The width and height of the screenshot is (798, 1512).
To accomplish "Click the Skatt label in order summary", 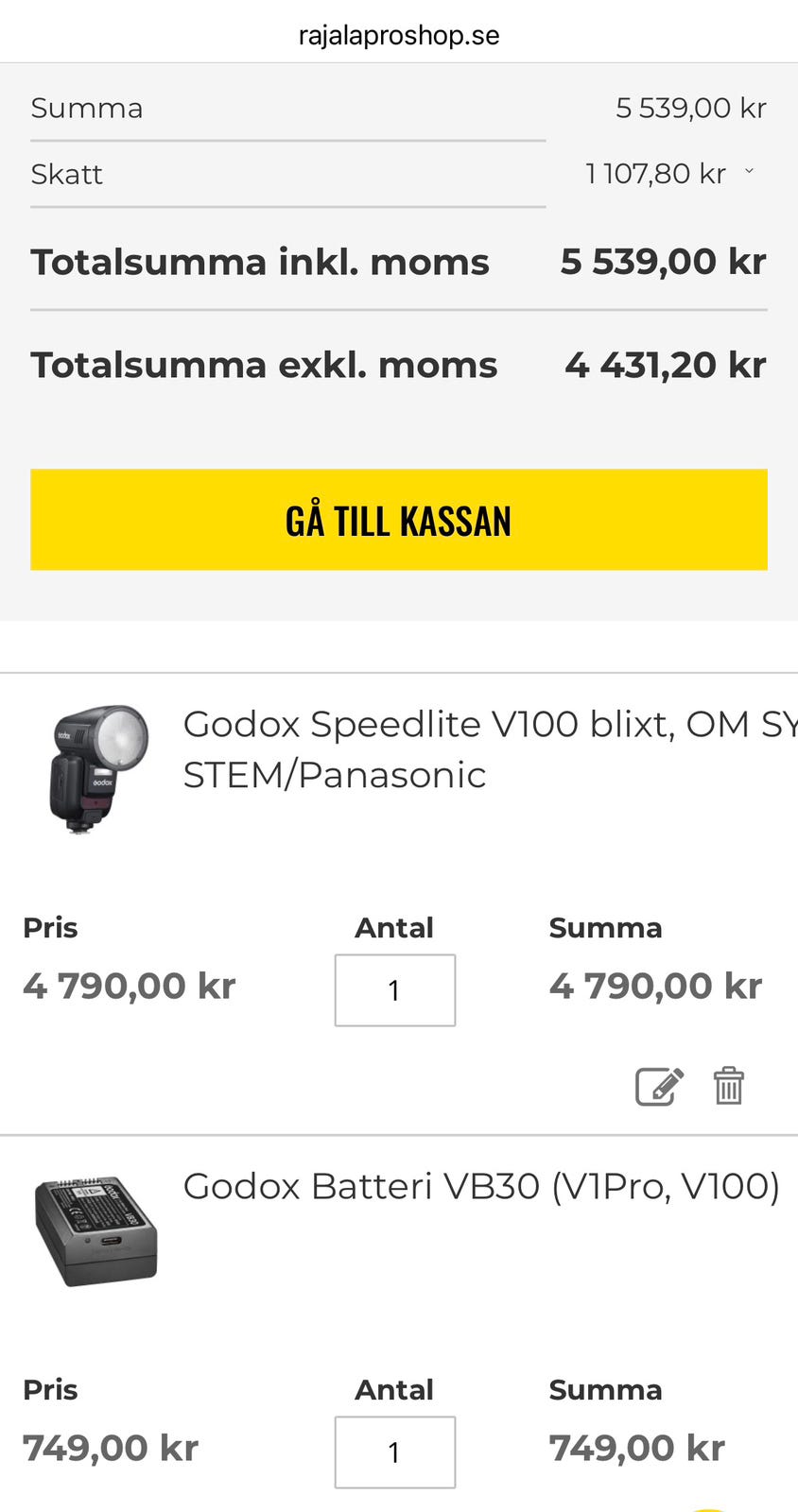I will pyautogui.click(x=66, y=175).
